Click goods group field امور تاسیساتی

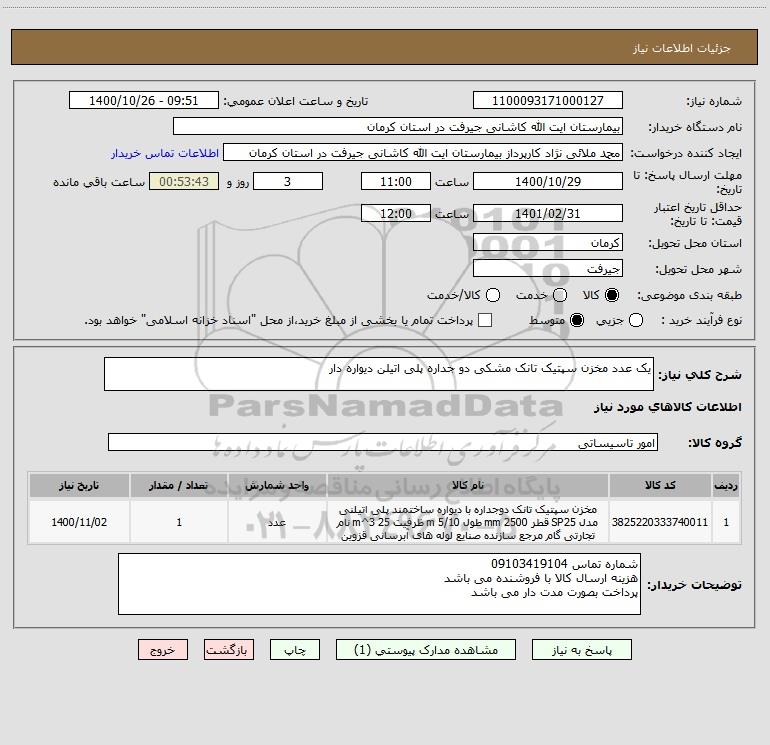(x=383, y=442)
